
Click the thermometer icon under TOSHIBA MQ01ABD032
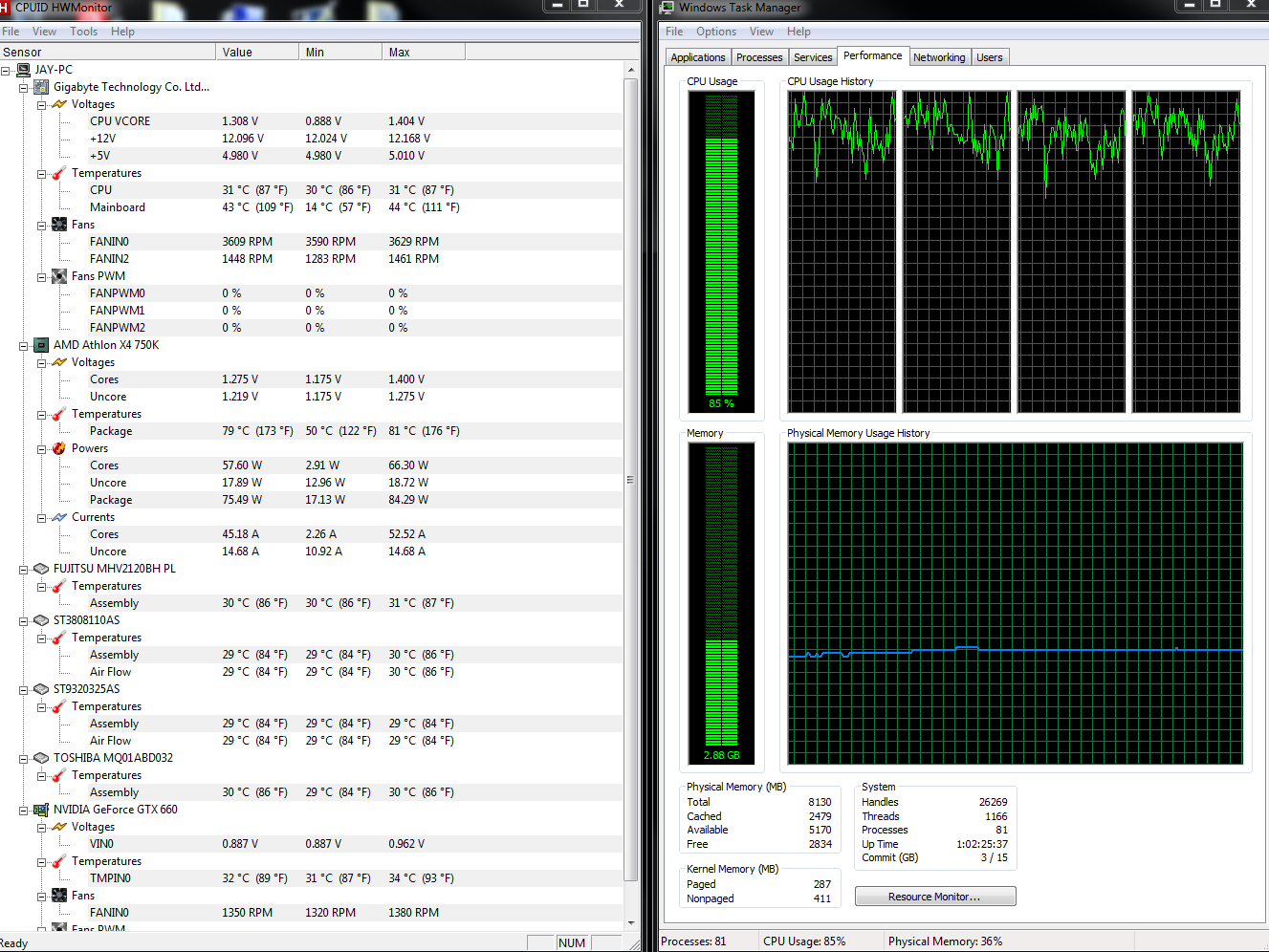coord(59,775)
